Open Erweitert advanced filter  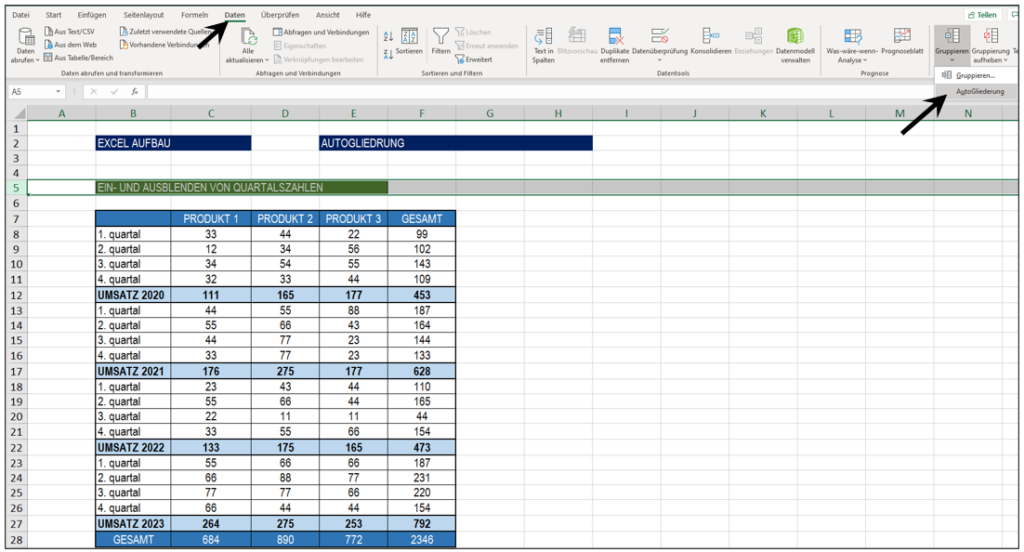(474, 59)
